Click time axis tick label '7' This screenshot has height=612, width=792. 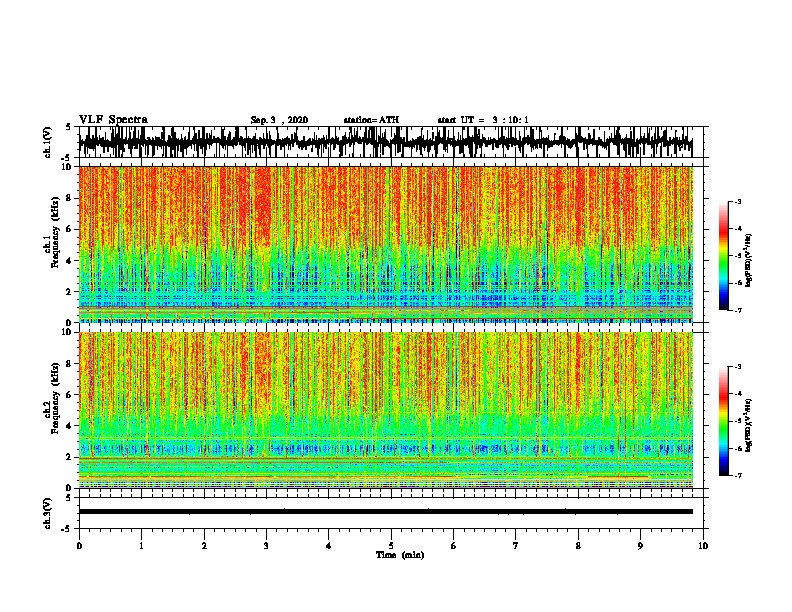(516, 546)
